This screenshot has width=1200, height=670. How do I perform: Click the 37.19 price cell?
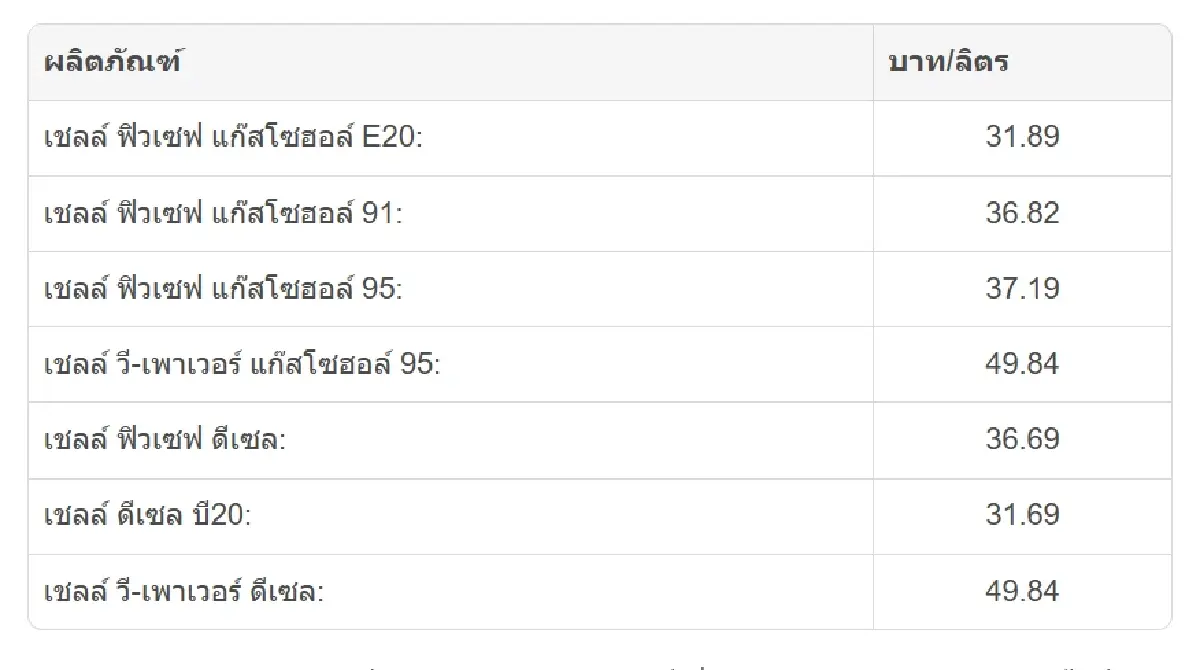tap(1022, 289)
